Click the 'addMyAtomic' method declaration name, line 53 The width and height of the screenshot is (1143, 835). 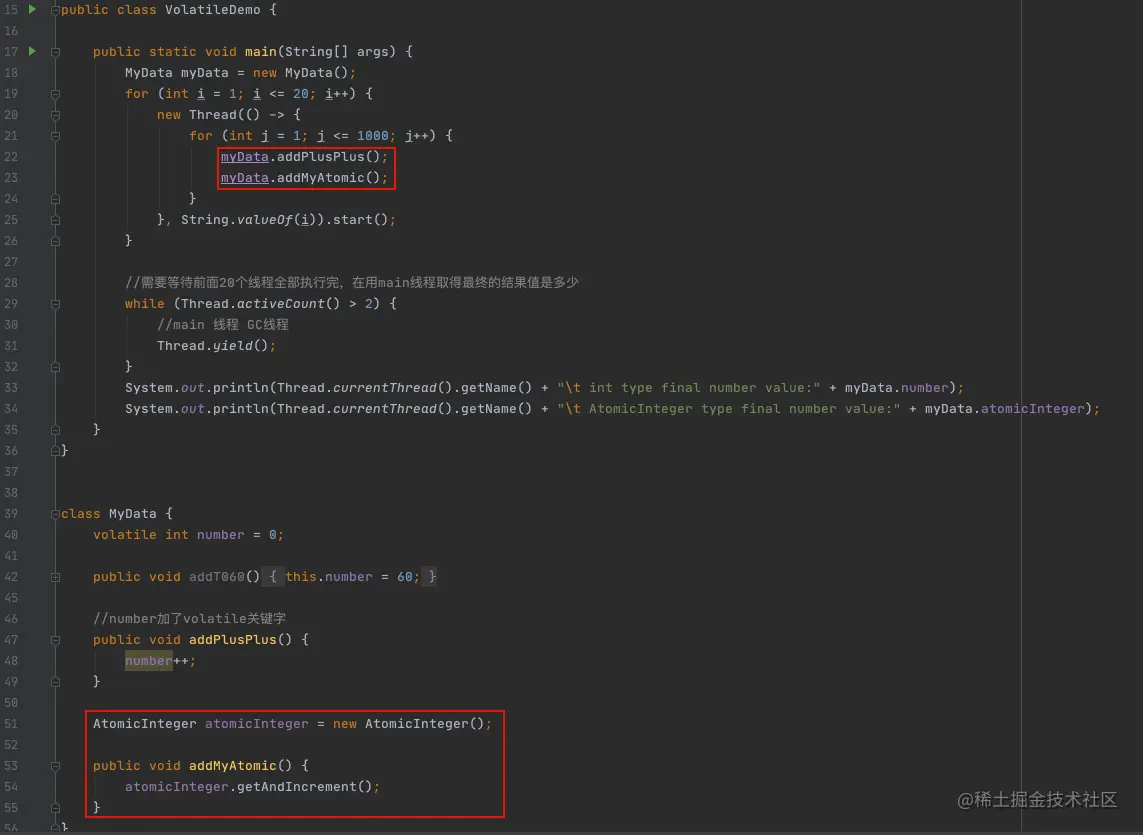point(233,766)
